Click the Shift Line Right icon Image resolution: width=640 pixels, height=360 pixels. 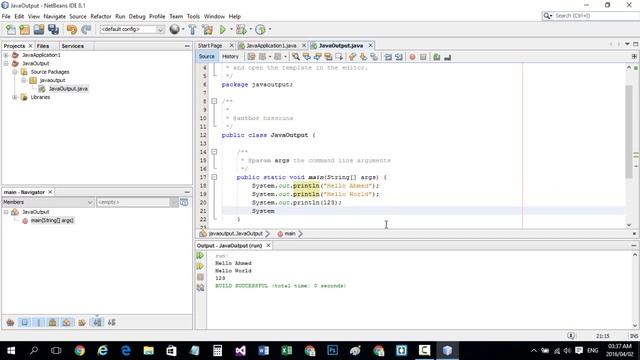tap(399, 57)
